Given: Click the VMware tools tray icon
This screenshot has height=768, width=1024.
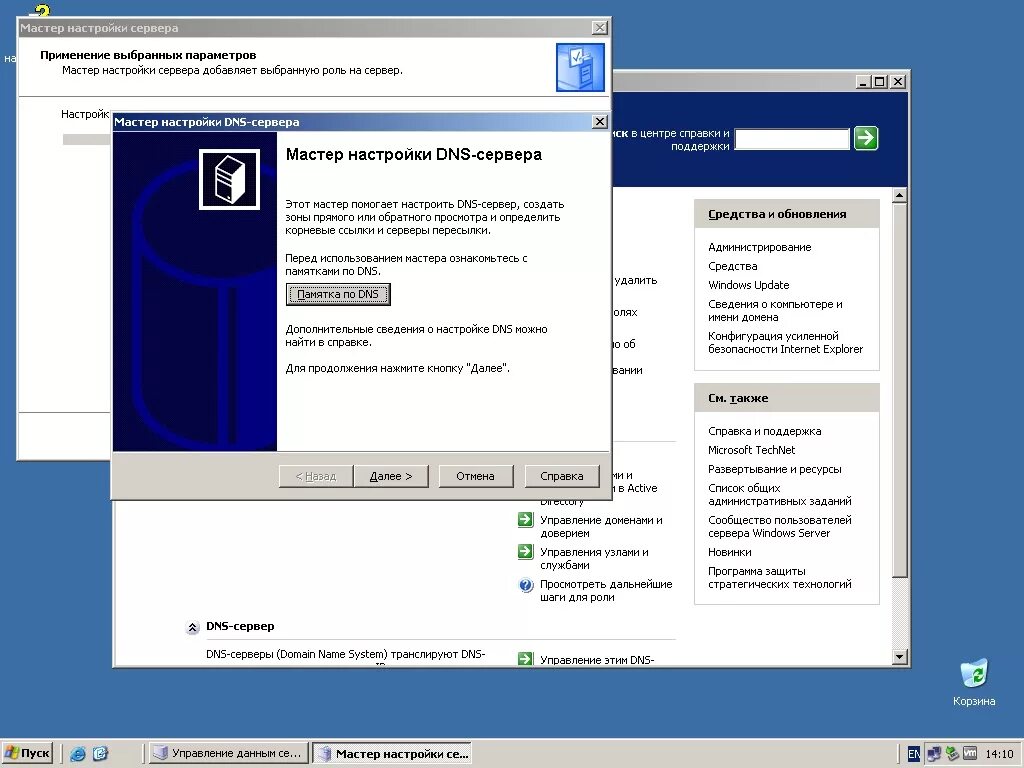Looking at the screenshot, I should click(970, 754).
